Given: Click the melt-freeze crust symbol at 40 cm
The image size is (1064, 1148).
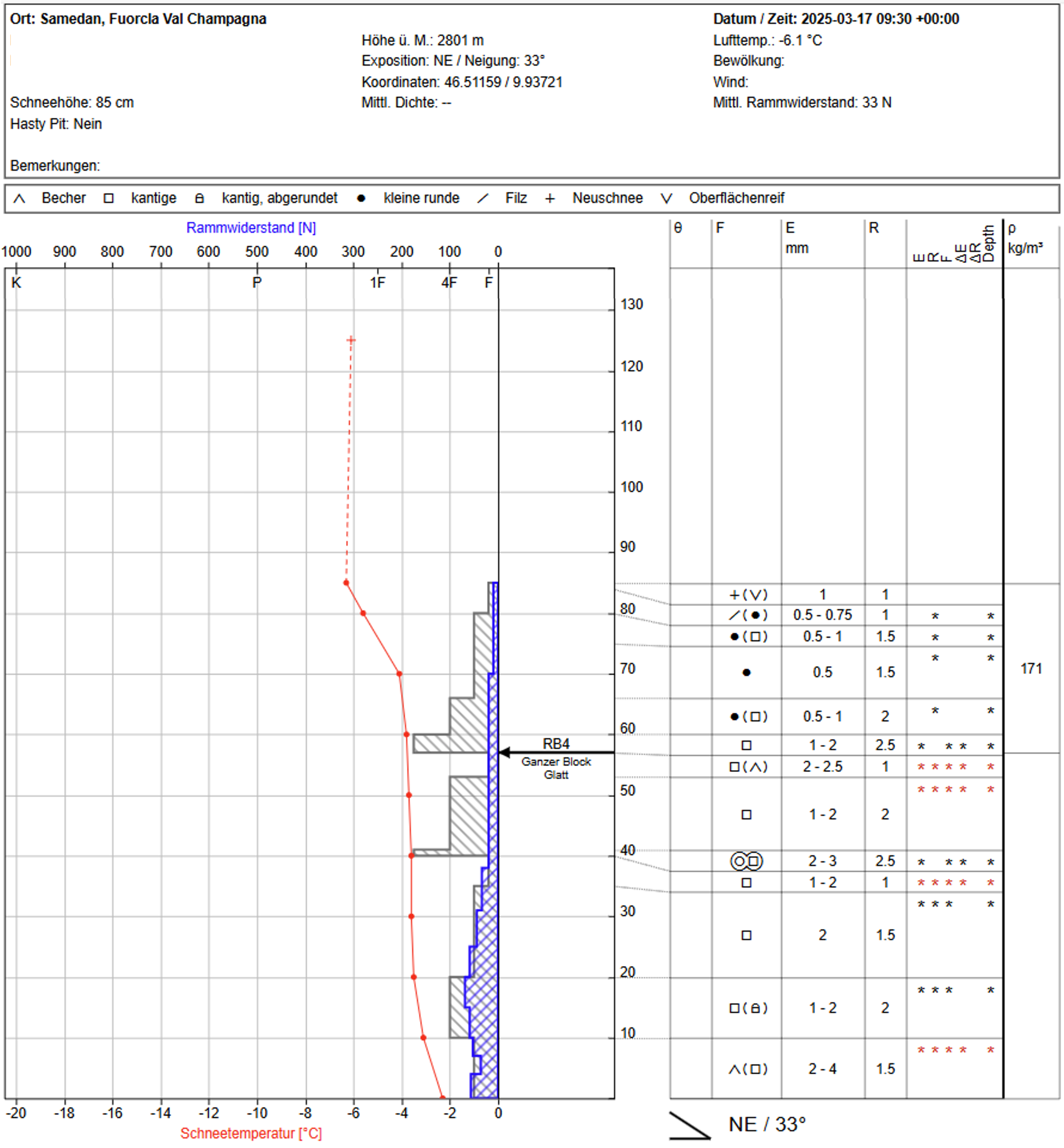Looking at the screenshot, I should click(746, 861).
